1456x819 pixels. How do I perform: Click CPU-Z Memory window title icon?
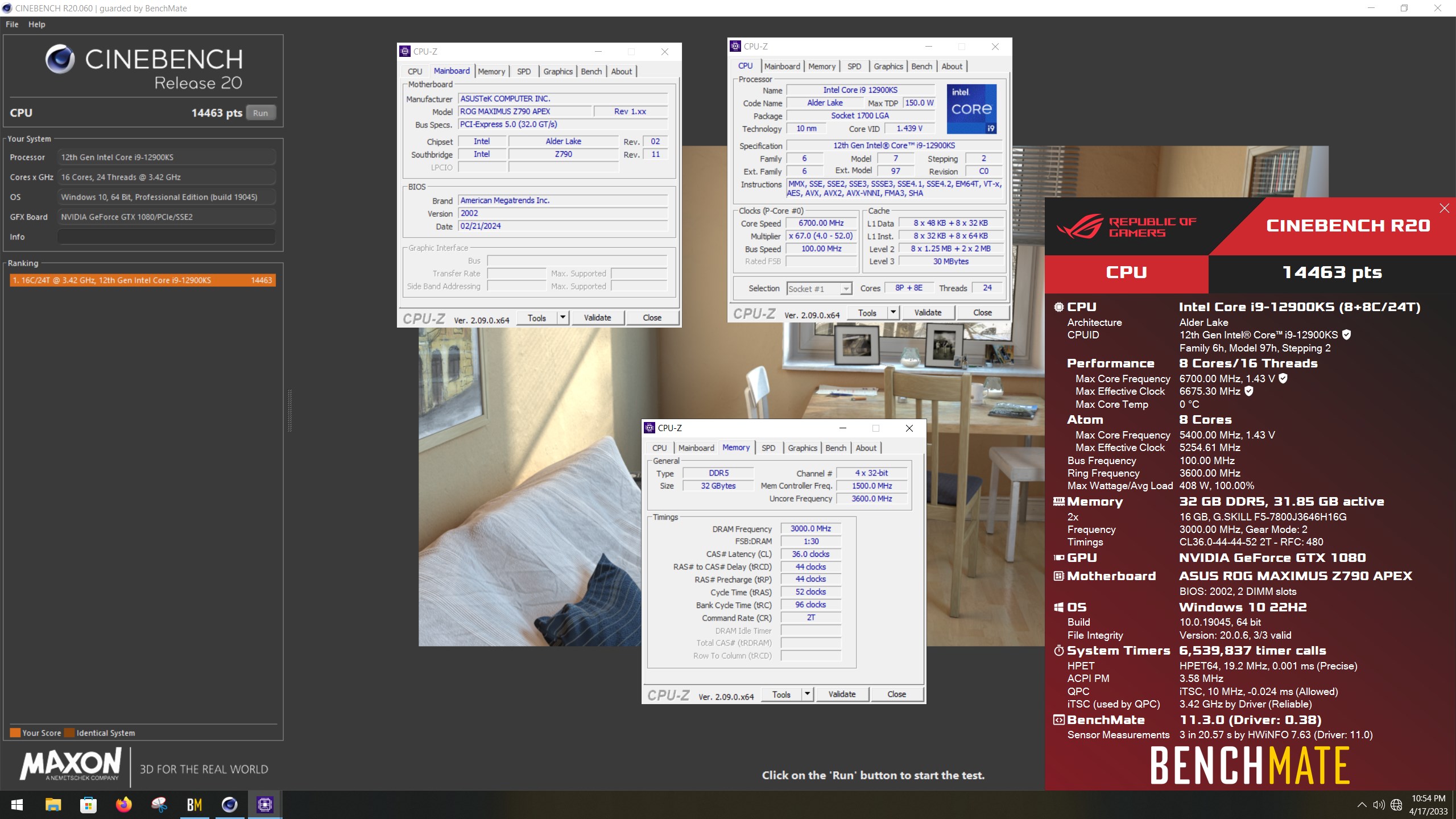(x=650, y=428)
